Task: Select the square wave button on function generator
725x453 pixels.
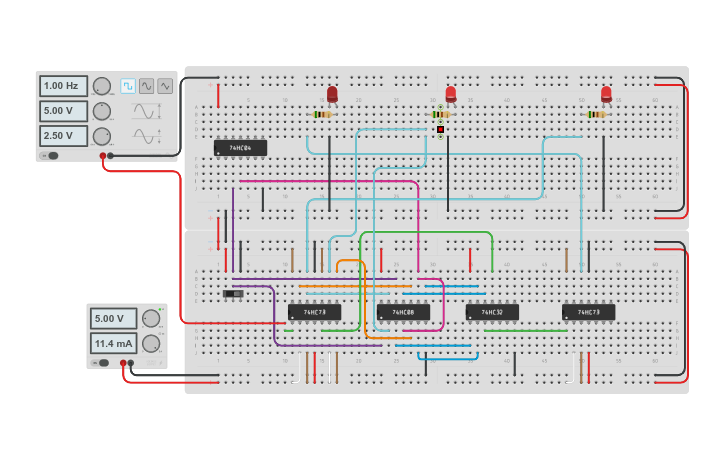Action: pos(128,86)
